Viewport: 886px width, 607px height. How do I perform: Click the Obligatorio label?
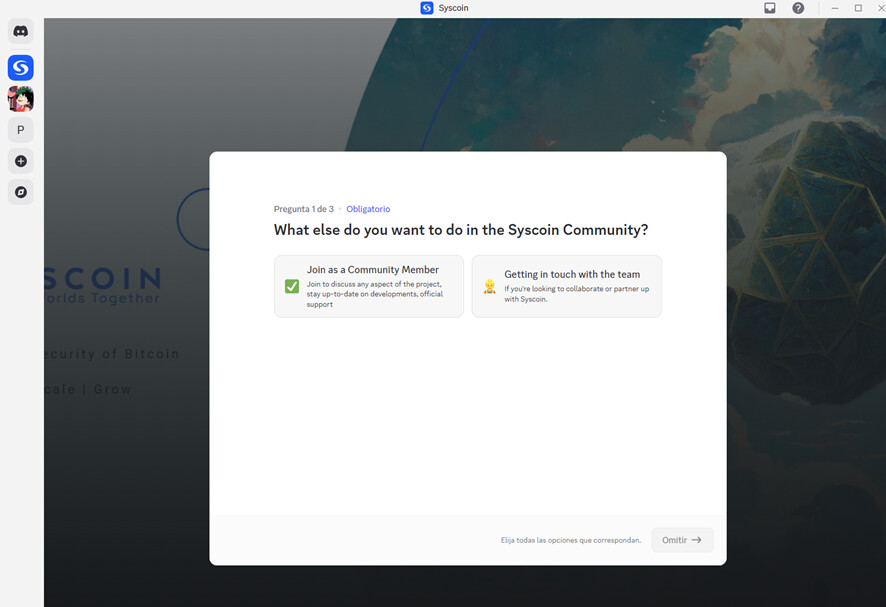(x=368, y=209)
